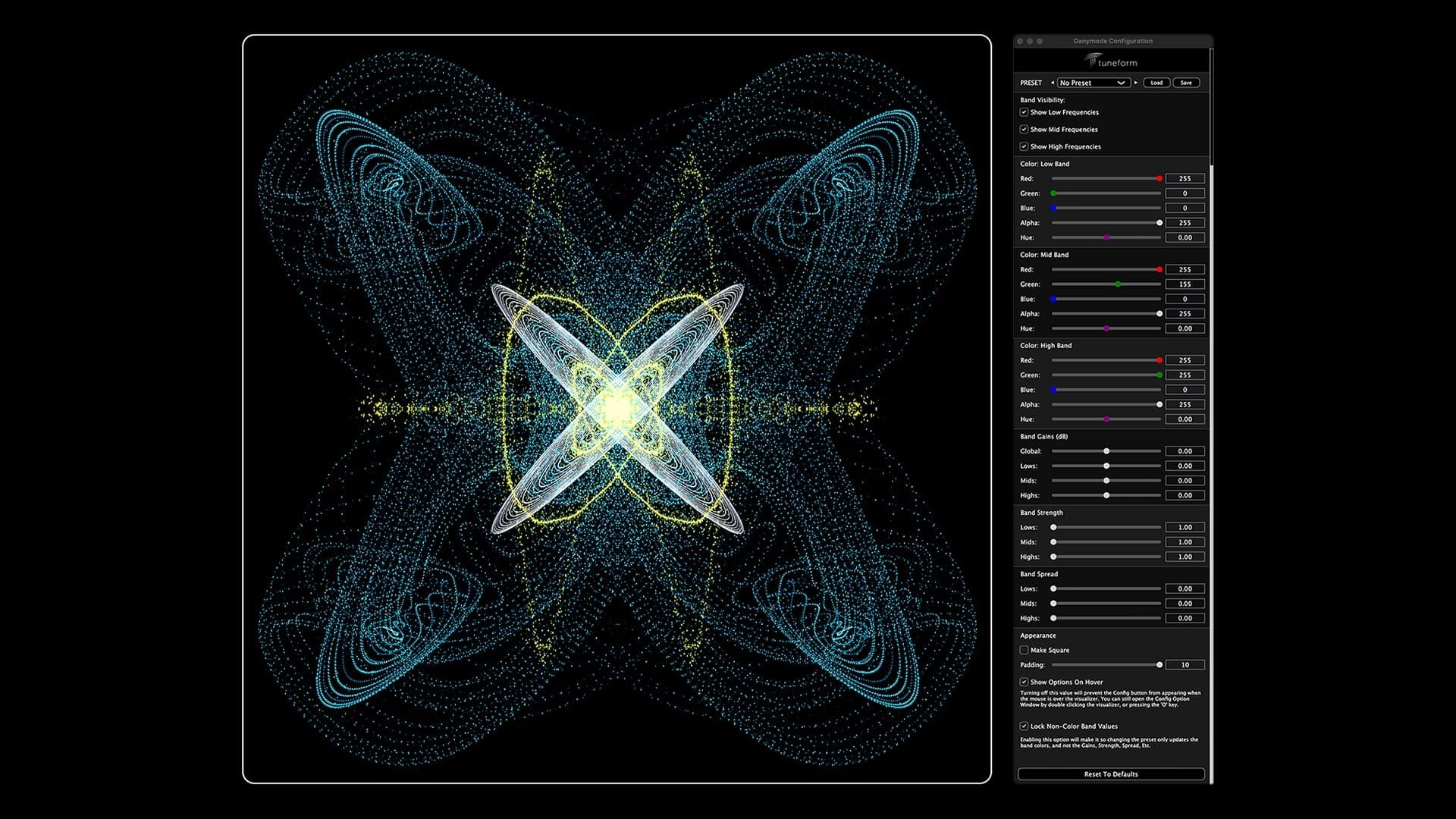Viewport: 1456px width, 819px height.
Task: Click the Ganymede visualizer display
Action: 617,409
